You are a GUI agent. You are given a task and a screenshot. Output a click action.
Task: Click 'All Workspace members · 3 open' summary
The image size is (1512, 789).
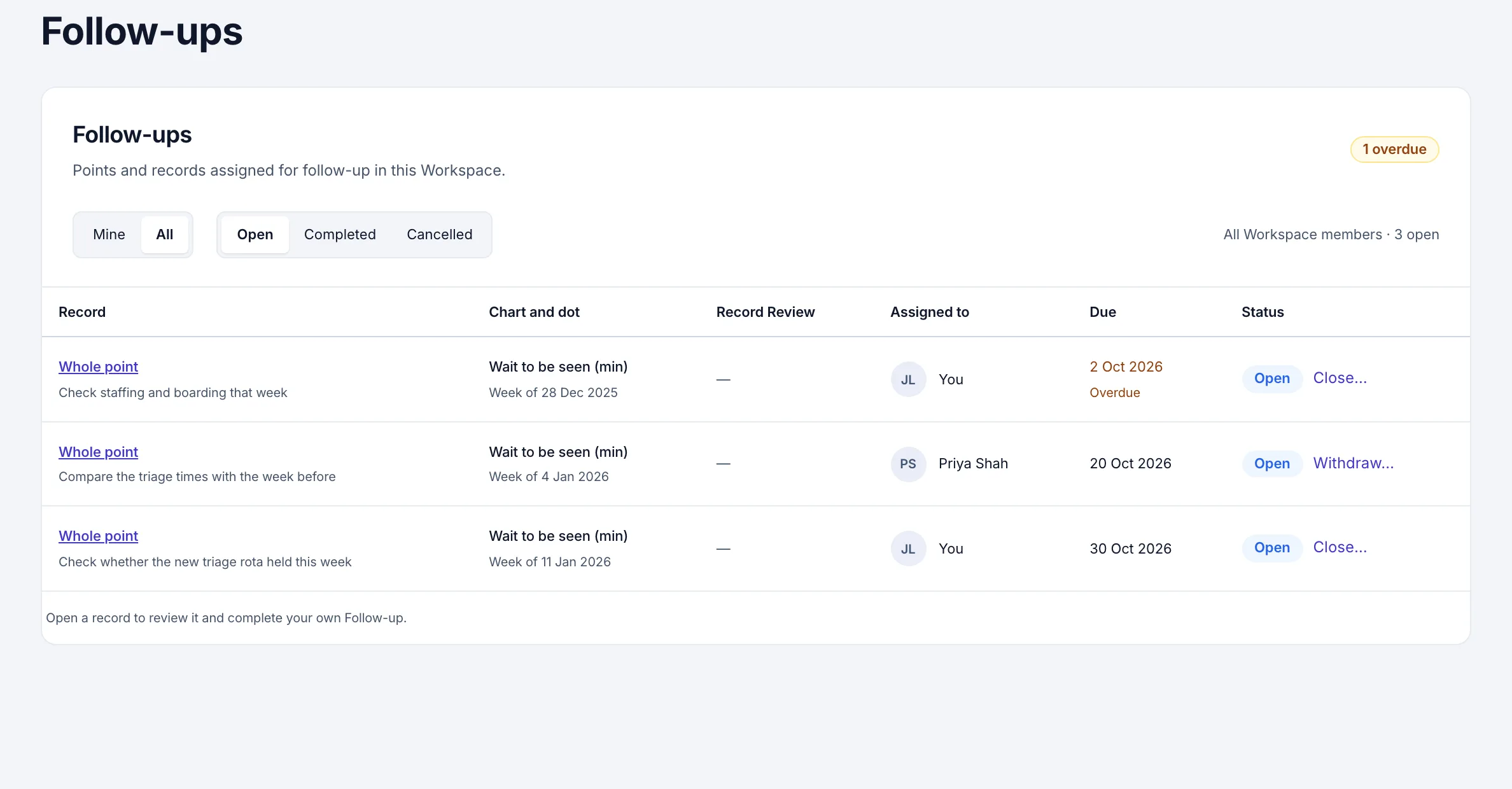point(1331,234)
